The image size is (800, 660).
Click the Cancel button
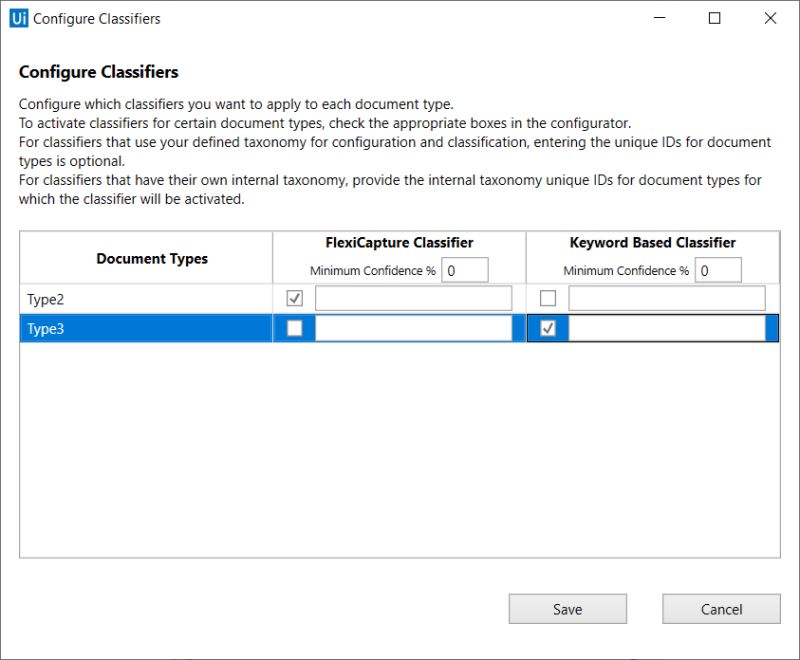coord(720,608)
